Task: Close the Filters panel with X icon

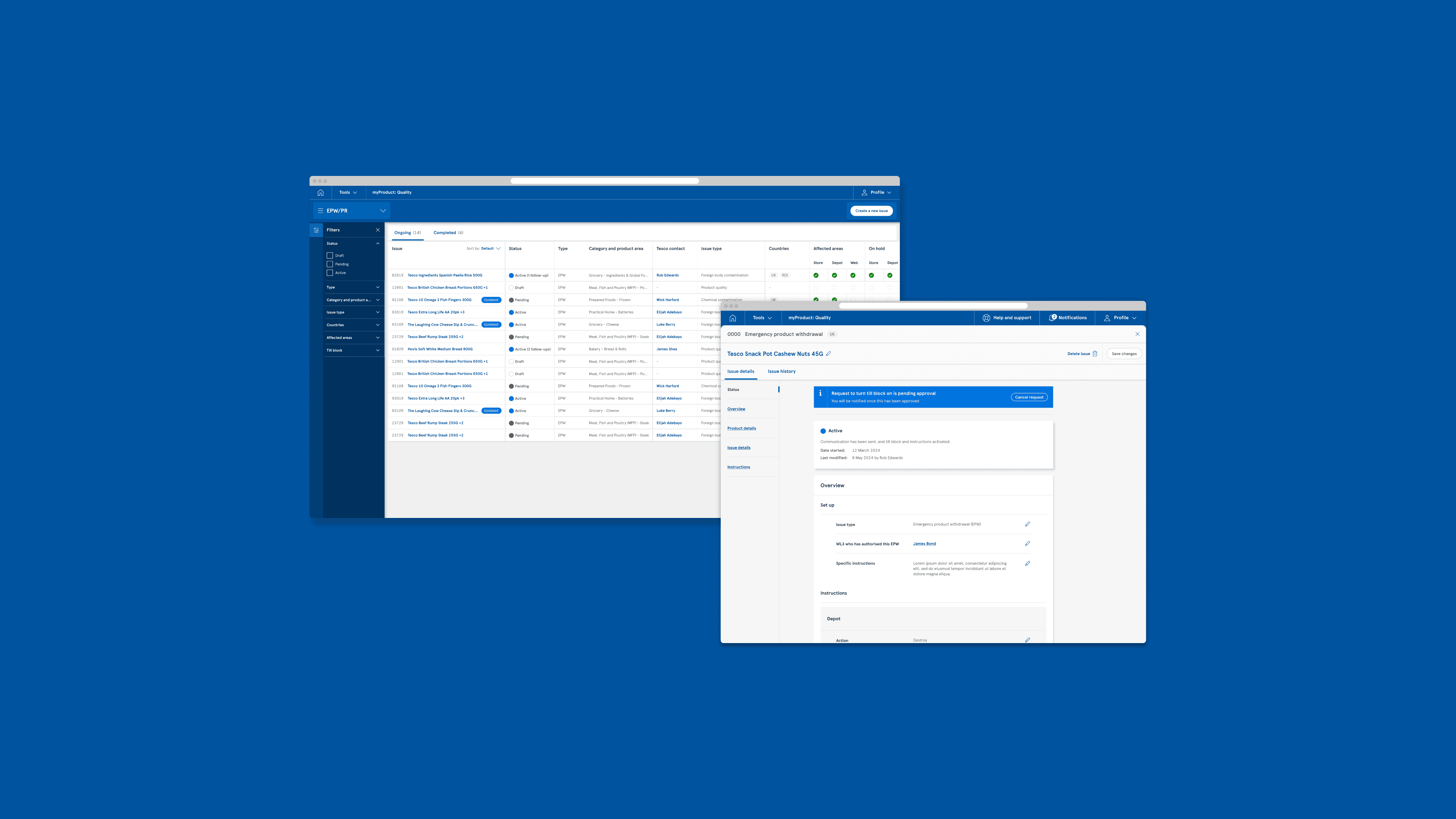Action: (378, 230)
